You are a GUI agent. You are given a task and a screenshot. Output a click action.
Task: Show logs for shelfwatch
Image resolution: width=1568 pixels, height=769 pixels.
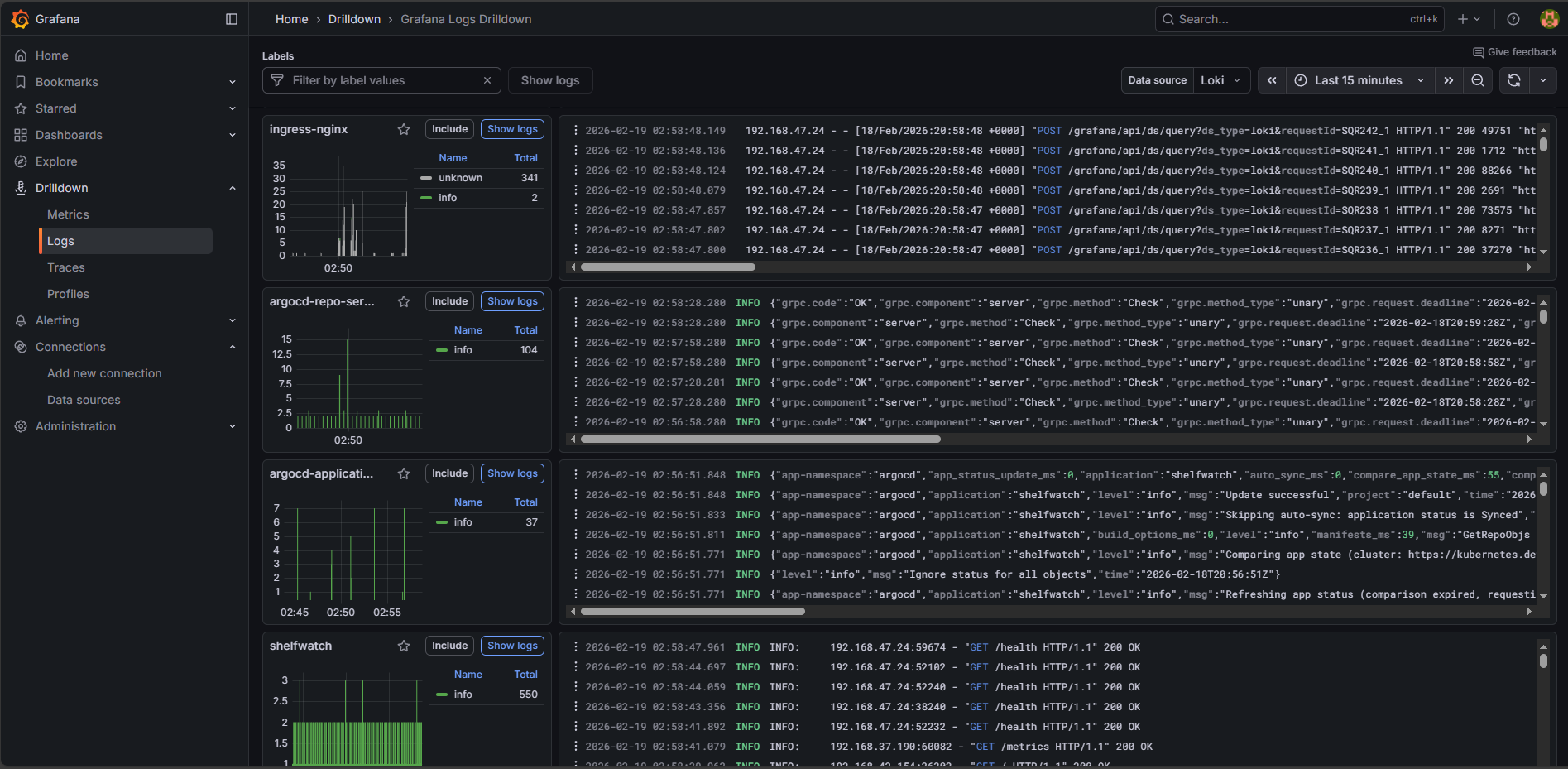(512, 646)
